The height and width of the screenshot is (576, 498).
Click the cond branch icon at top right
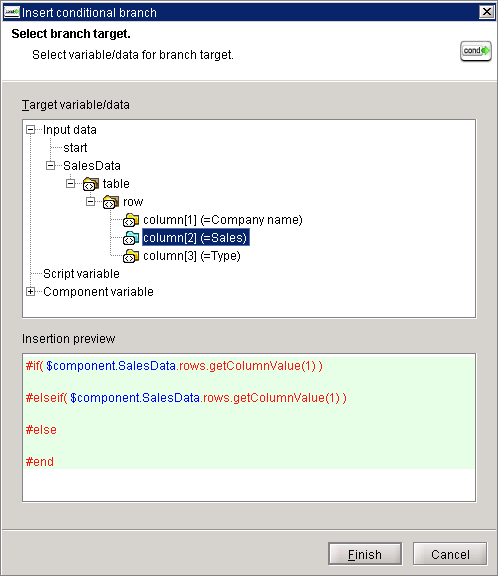(x=476, y=51)
